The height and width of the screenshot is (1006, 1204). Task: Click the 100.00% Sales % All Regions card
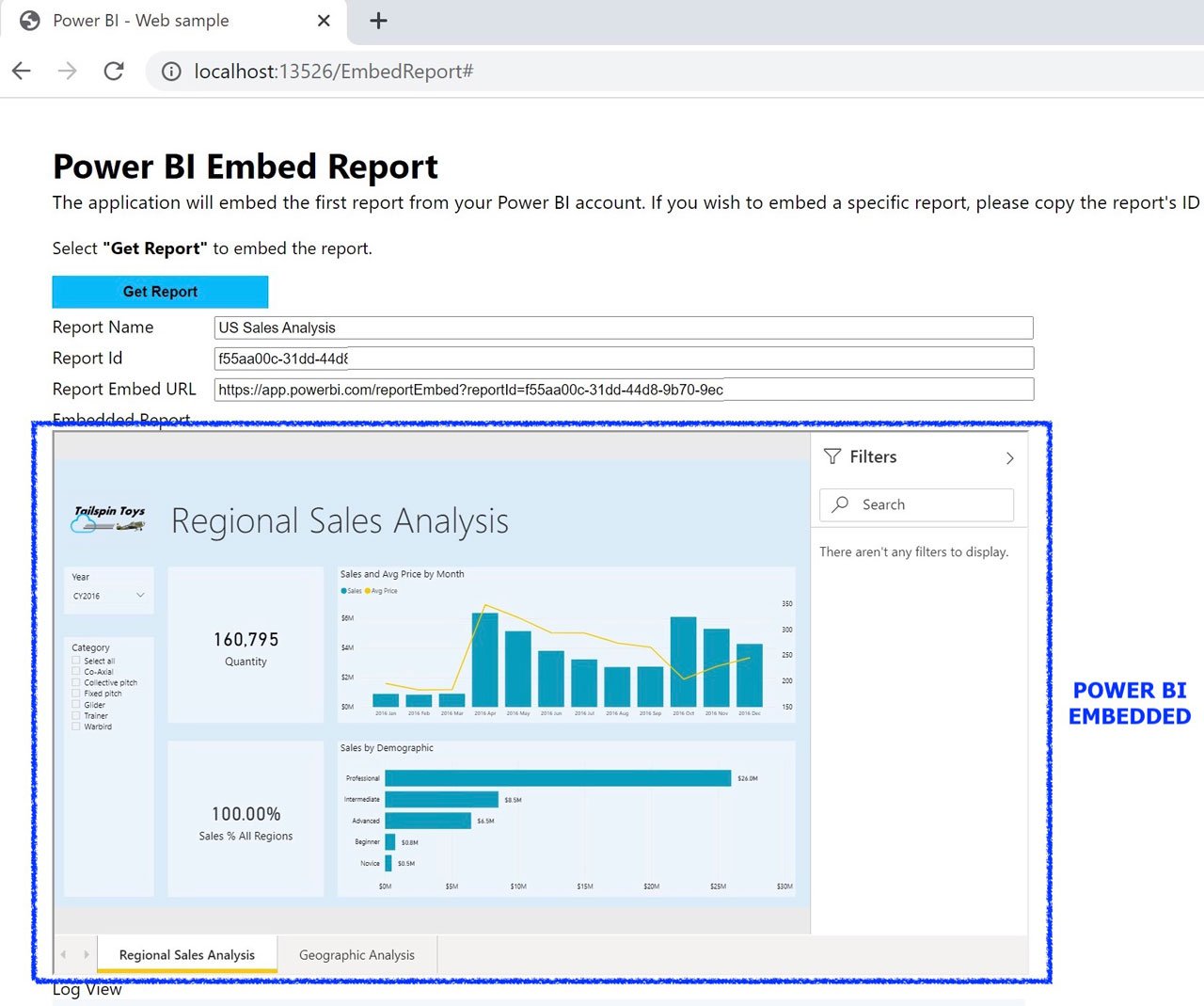pyautogui.click(x=246, y=819)
